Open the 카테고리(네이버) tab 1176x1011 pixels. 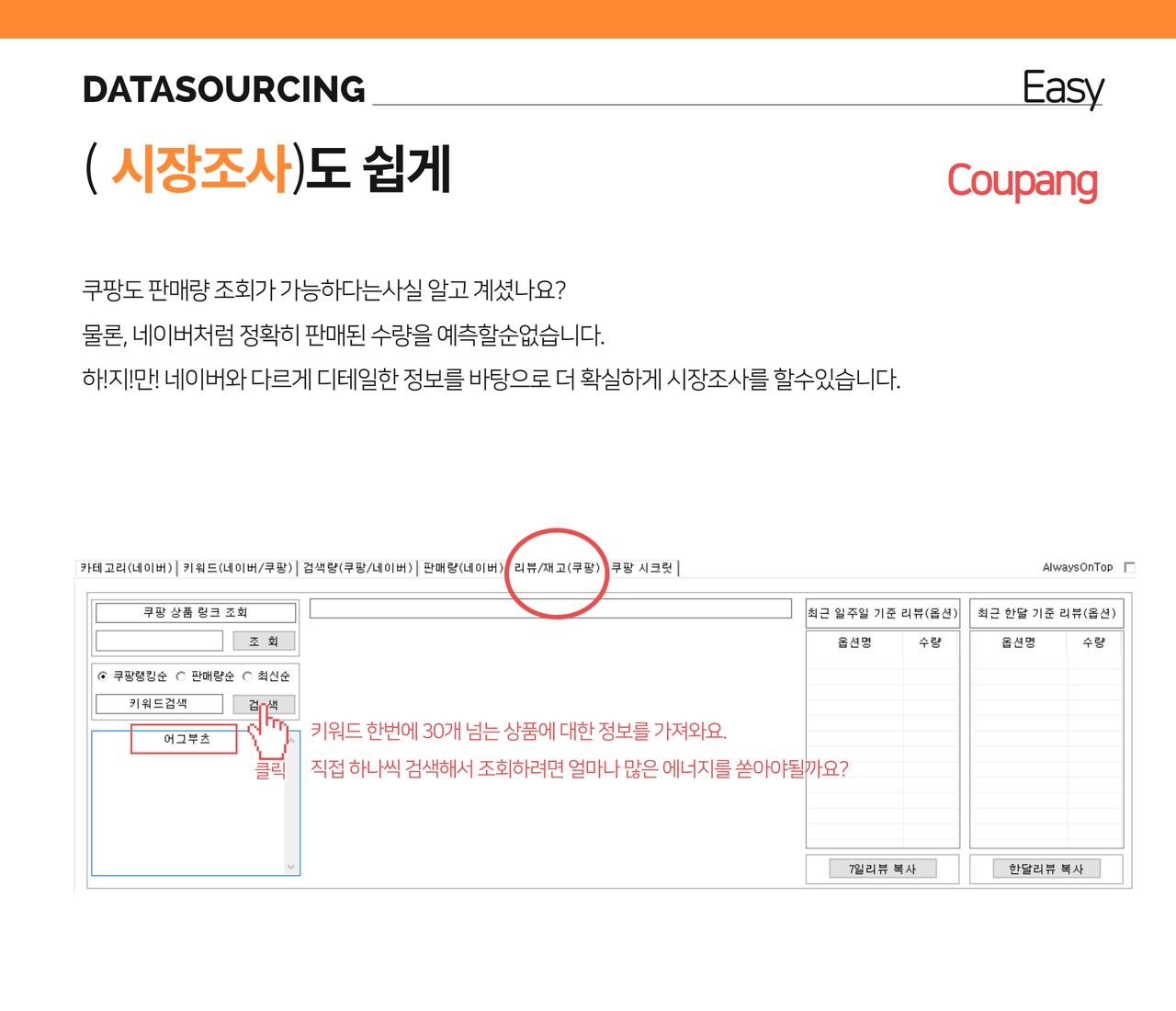tap(127, 568)
